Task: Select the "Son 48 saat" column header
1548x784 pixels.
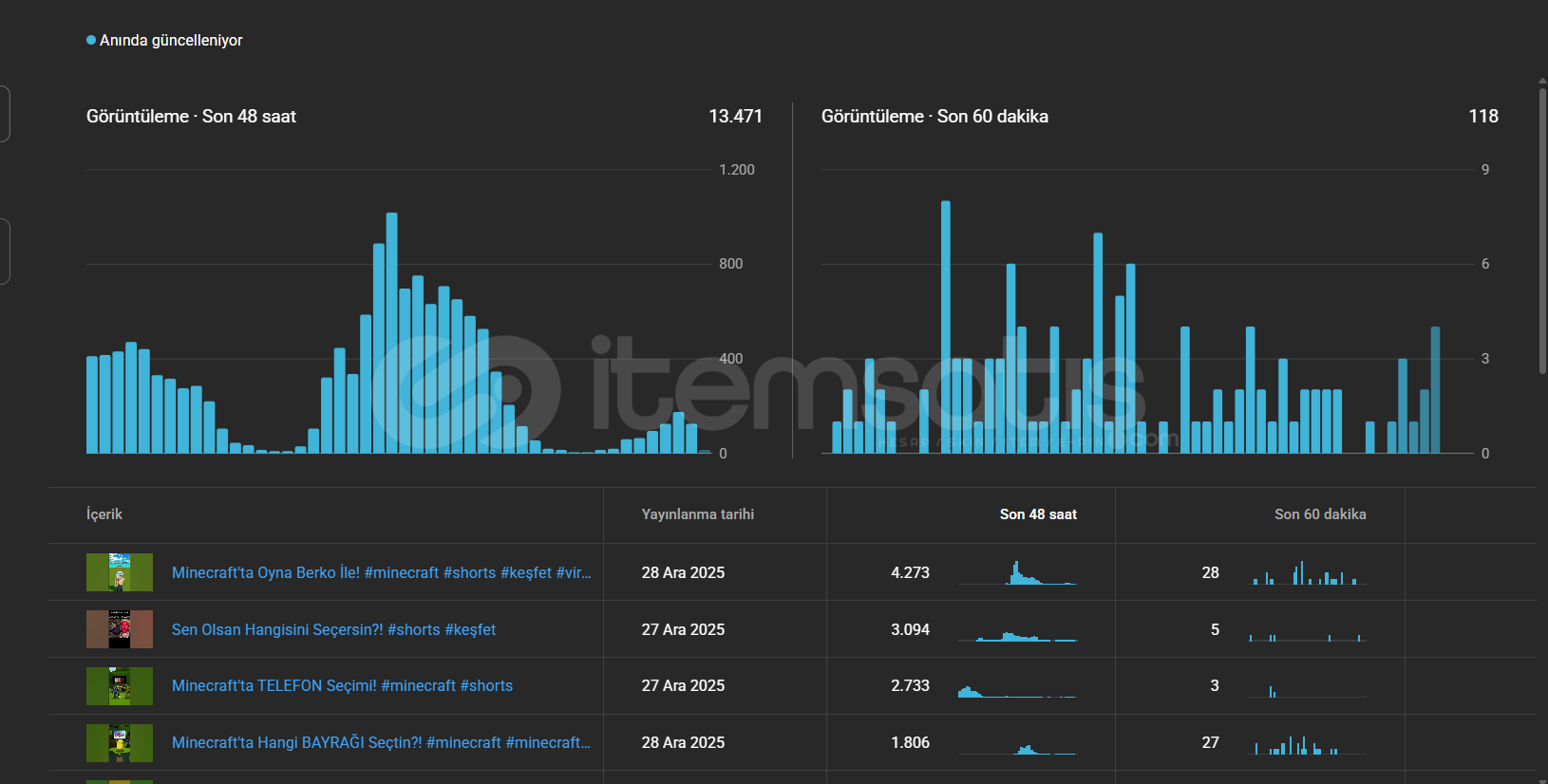Action: click(1037, 514)
